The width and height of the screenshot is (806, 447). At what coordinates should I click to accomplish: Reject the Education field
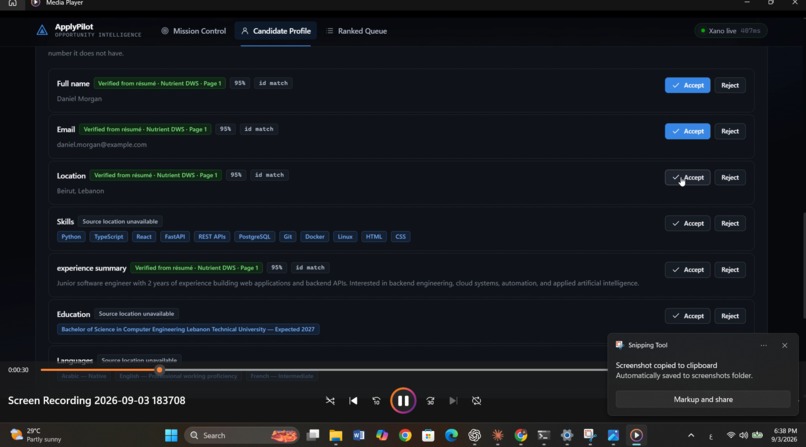coord(729,316)
